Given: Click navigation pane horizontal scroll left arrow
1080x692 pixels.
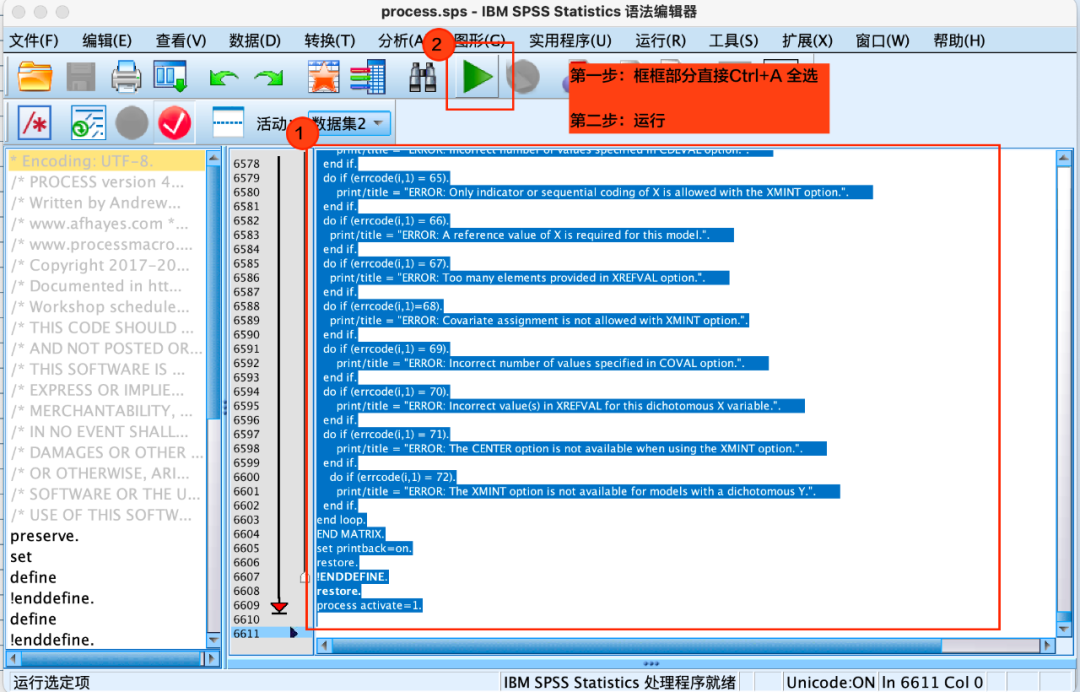Looking at the screenshot, I should pos(14,658).
